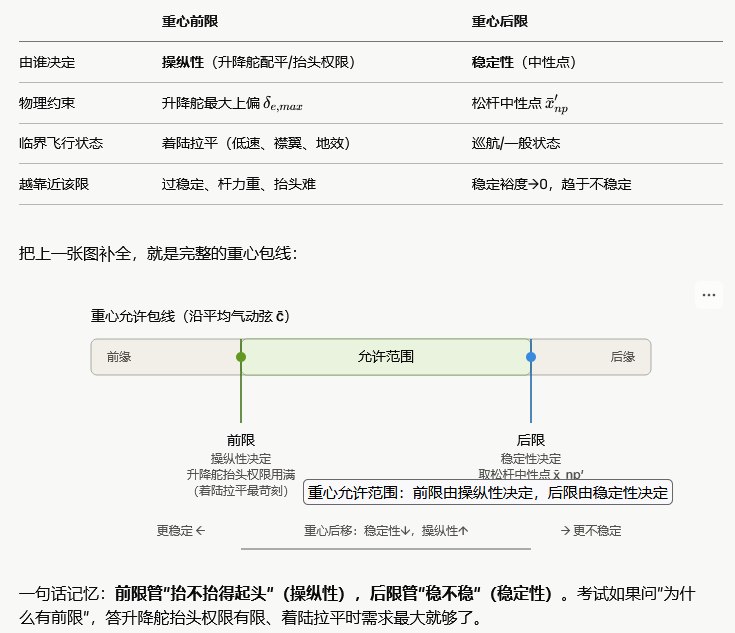Click the green 前限 marker dot

[x=241, y=357]
